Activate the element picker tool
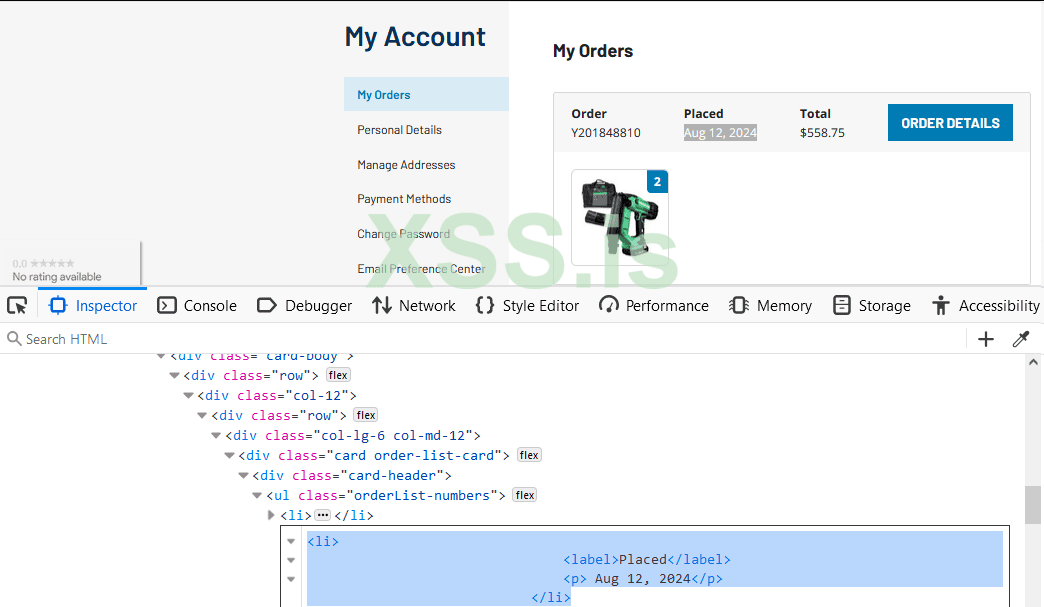 tap(17, 305)
